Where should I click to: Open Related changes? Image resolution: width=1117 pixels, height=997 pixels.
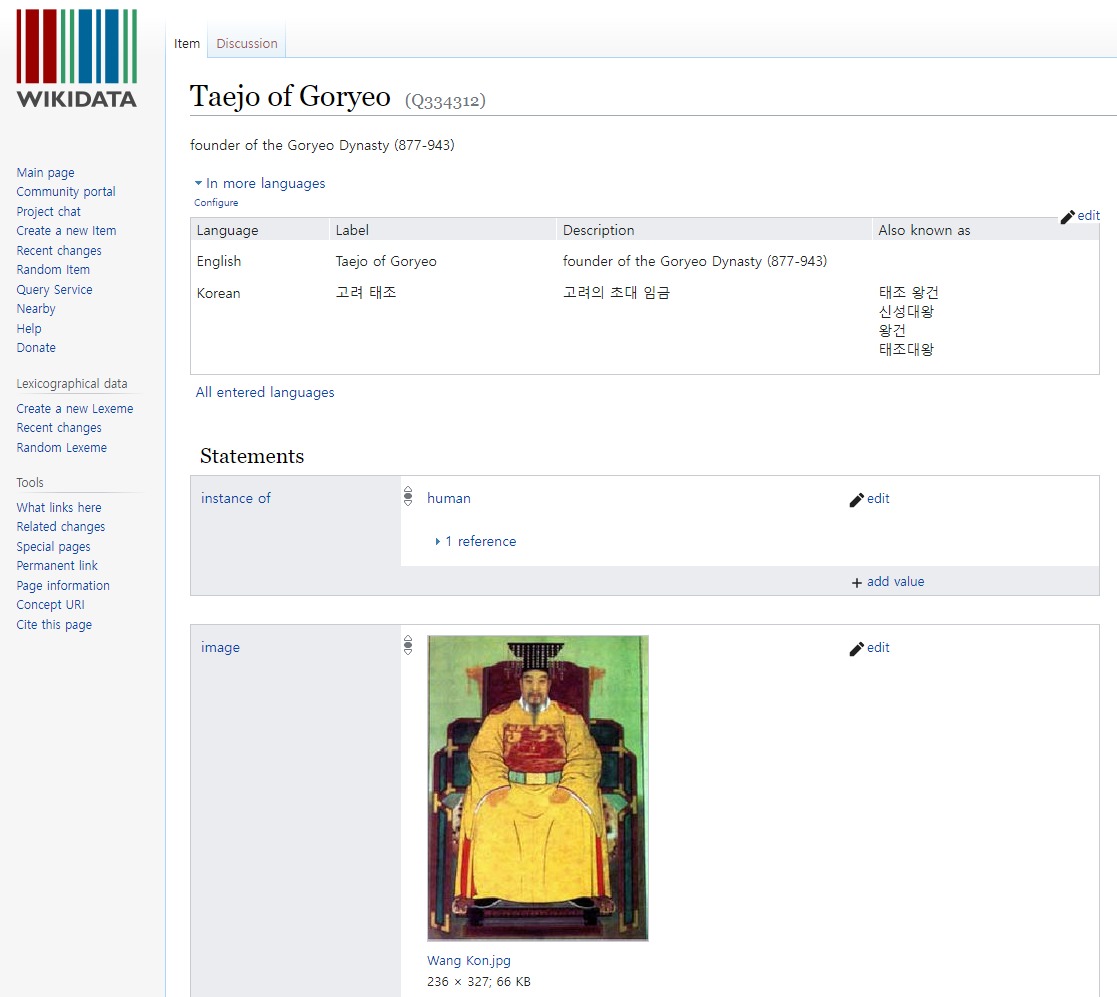coord(61,527)
